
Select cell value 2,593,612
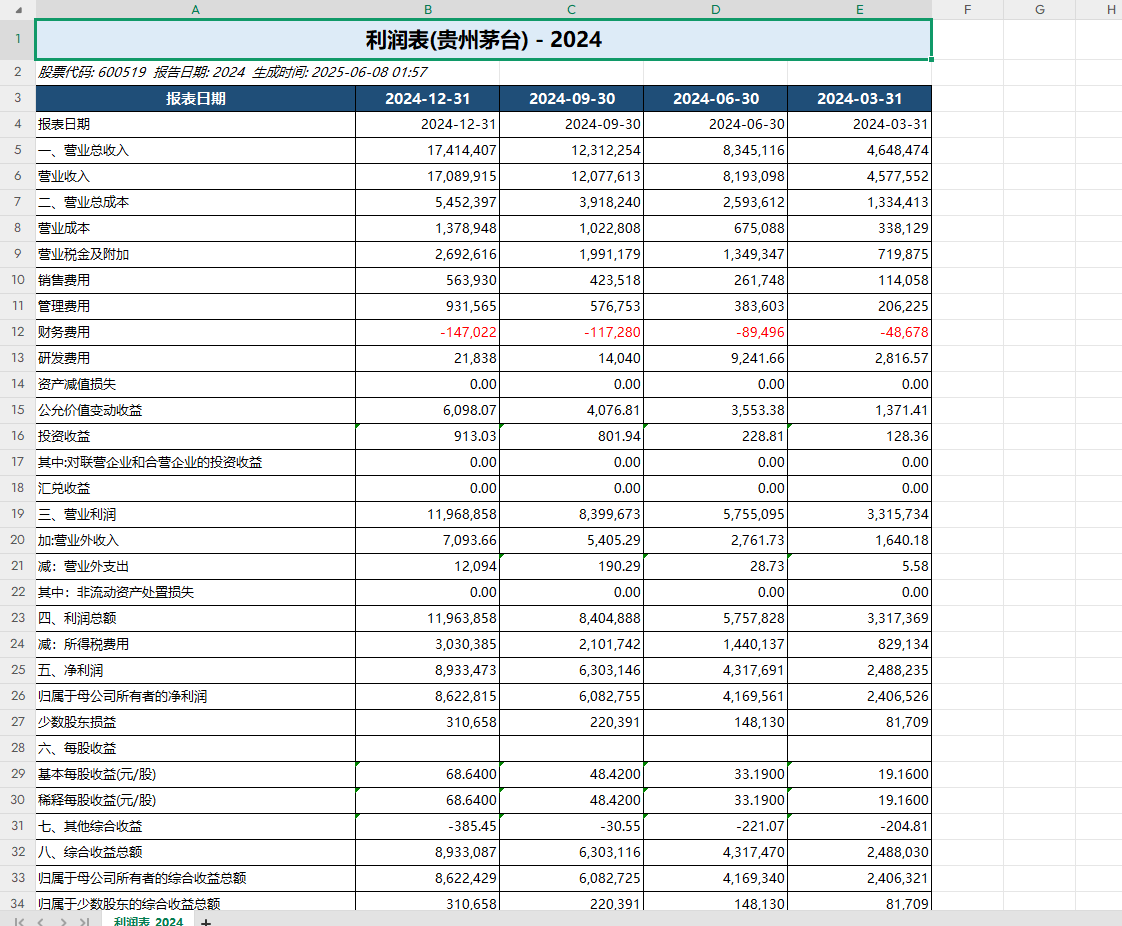click(716, 203)
